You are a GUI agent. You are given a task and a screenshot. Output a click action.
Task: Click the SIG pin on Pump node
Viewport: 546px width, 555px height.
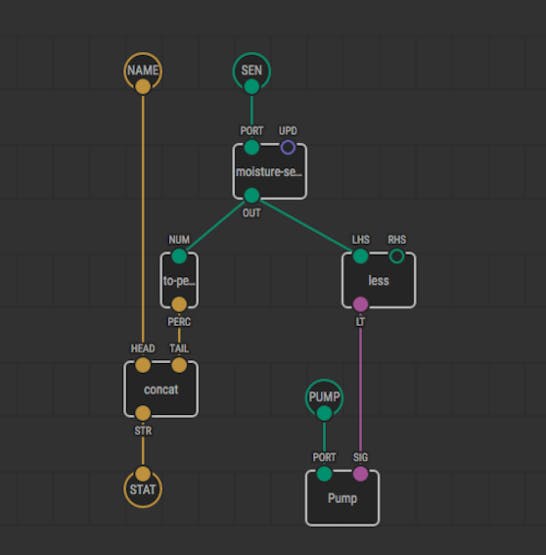361,474
